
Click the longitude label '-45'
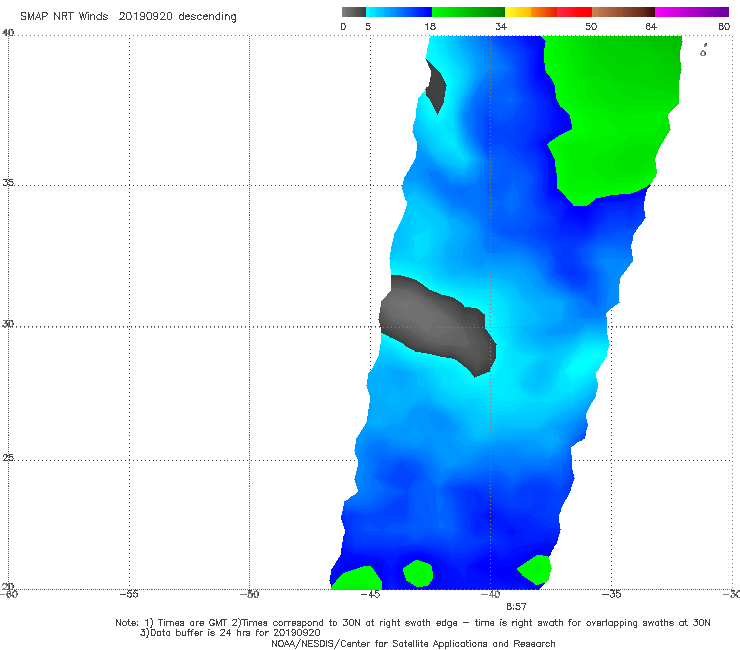pyautogui.click(x=370, y=594)
